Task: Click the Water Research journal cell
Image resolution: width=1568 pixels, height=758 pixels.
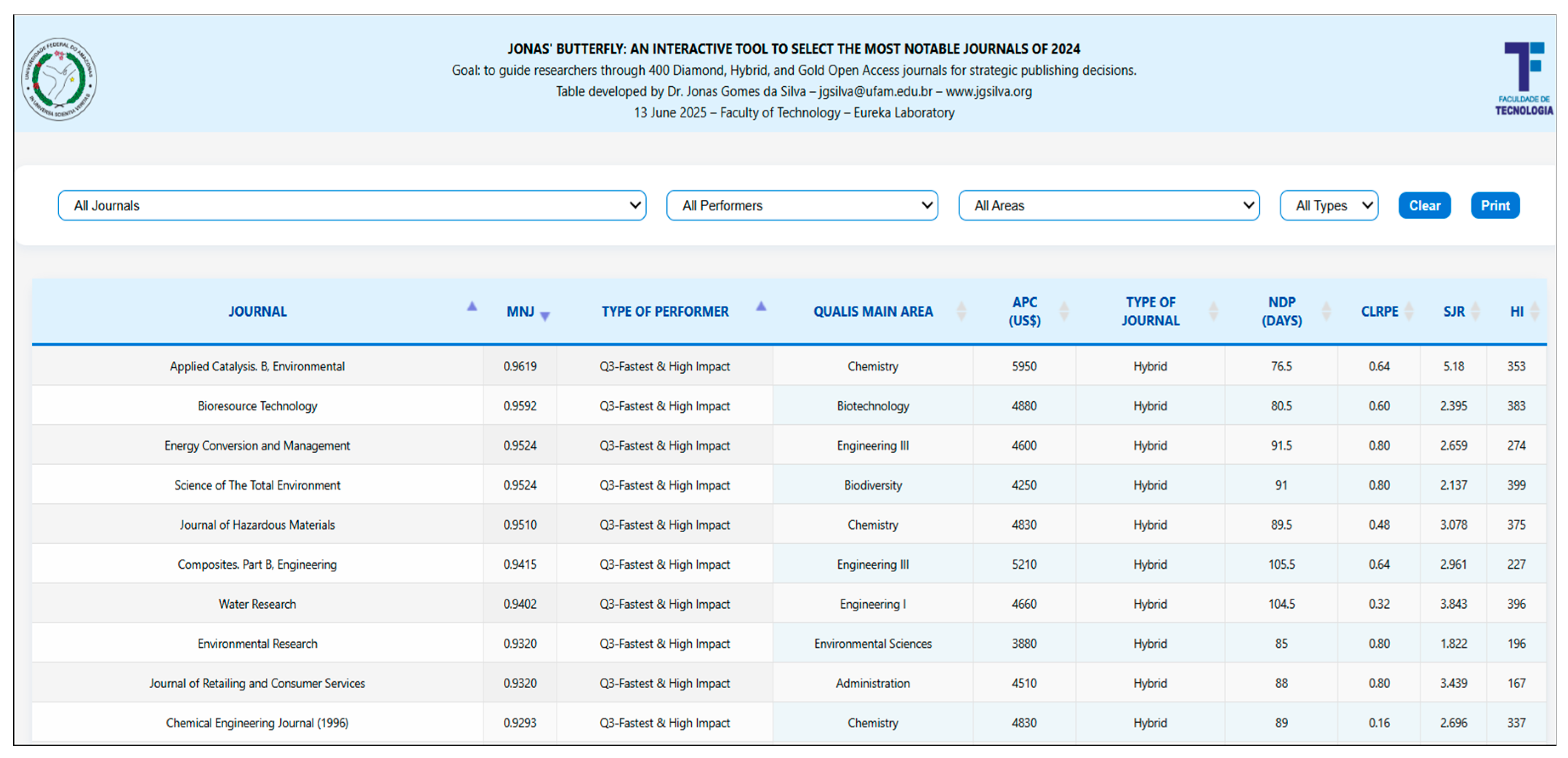Action: (257, 604)
